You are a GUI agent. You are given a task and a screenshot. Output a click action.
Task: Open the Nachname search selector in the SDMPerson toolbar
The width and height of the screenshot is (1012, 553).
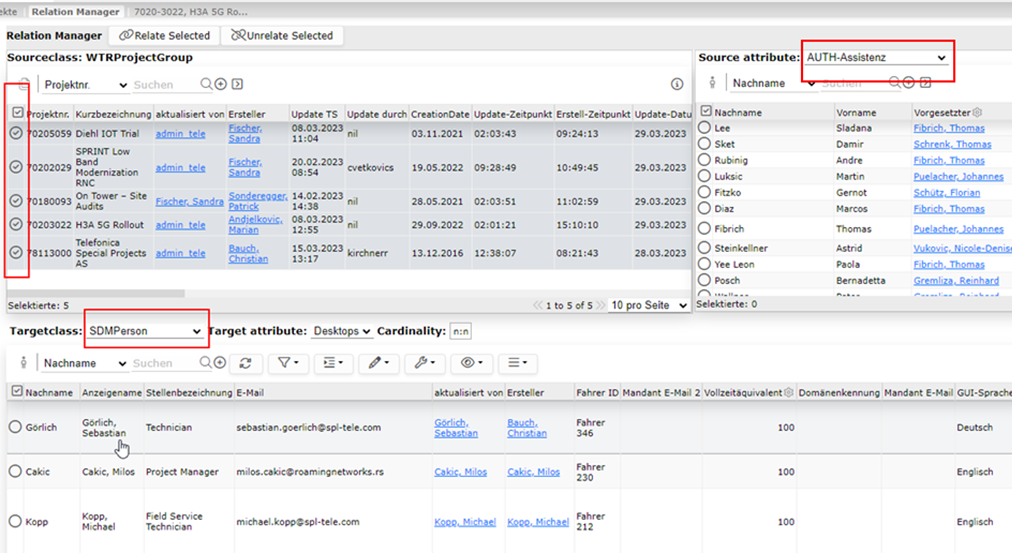click(x=85, y=363)
